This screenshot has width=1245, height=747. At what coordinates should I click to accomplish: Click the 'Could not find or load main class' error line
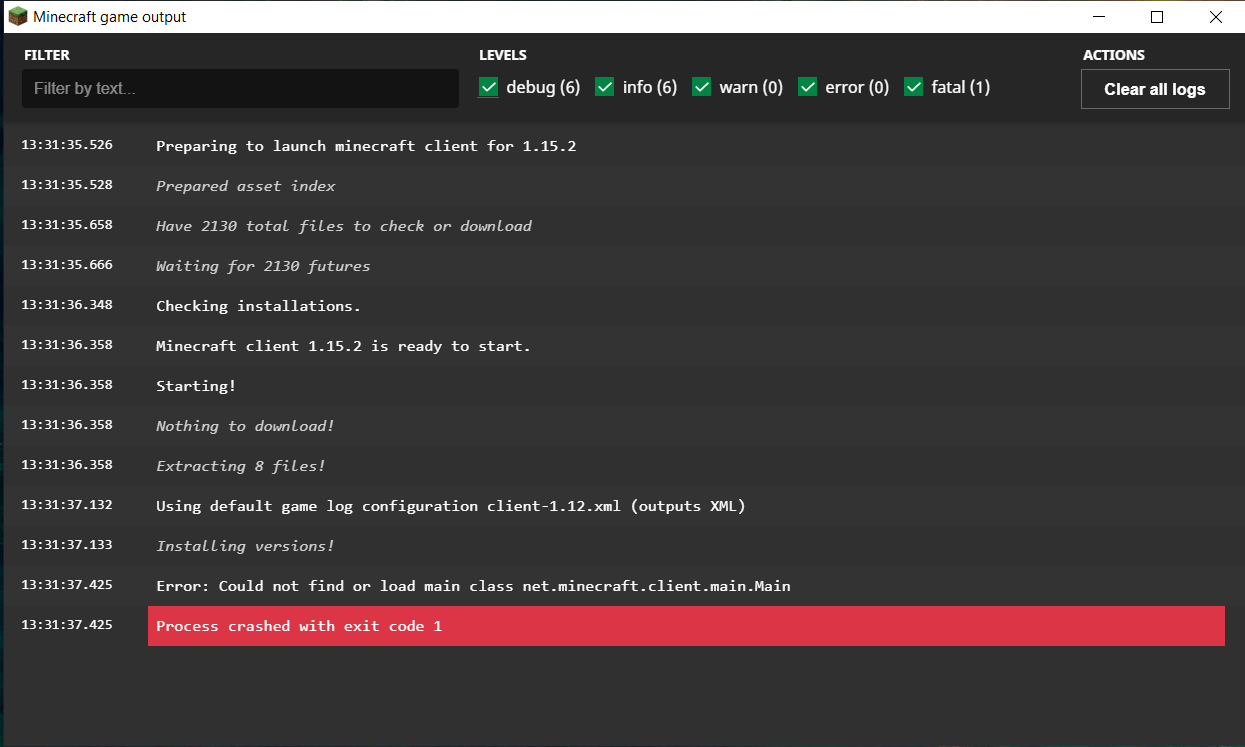click(473, 586)
